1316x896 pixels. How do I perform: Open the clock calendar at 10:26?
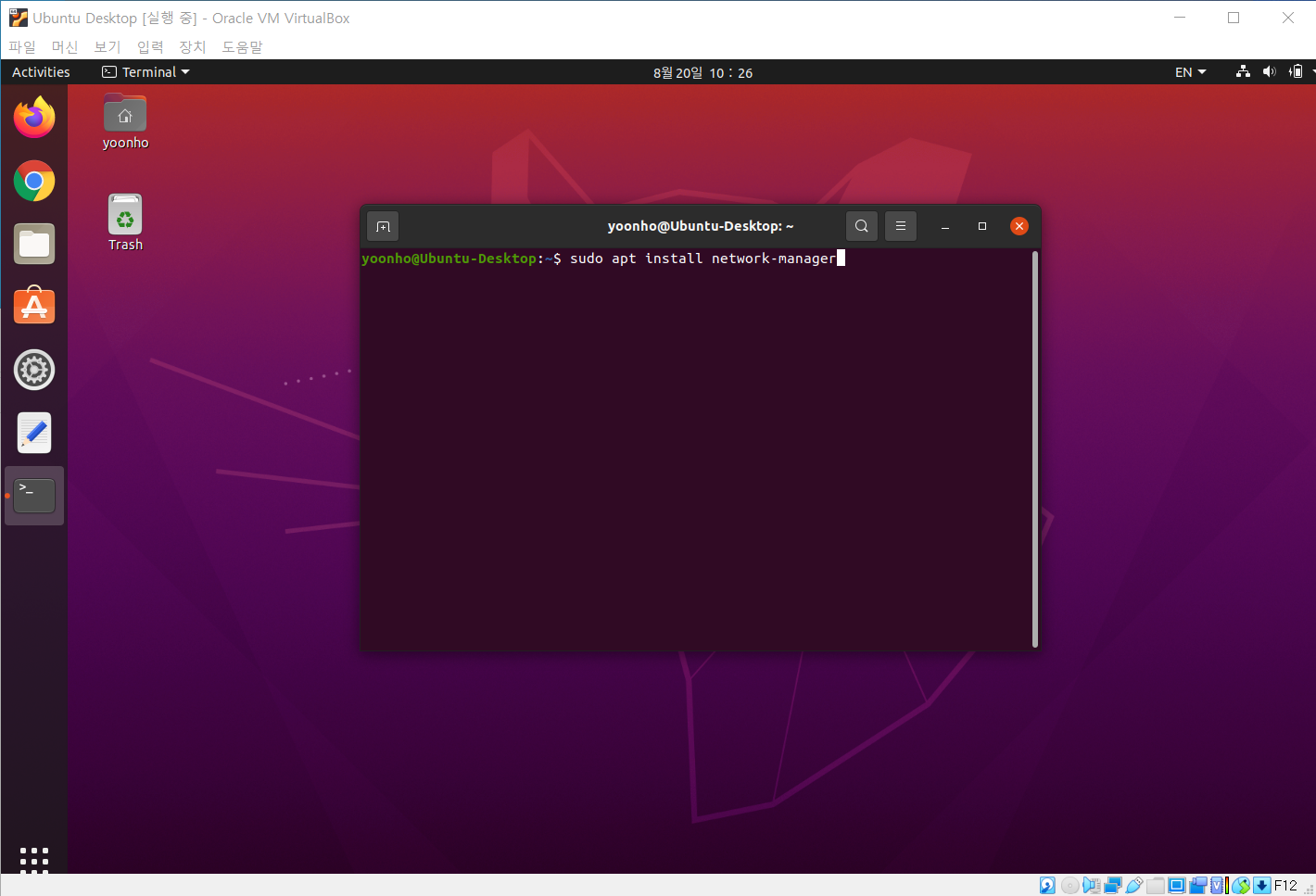coord(702,72)
